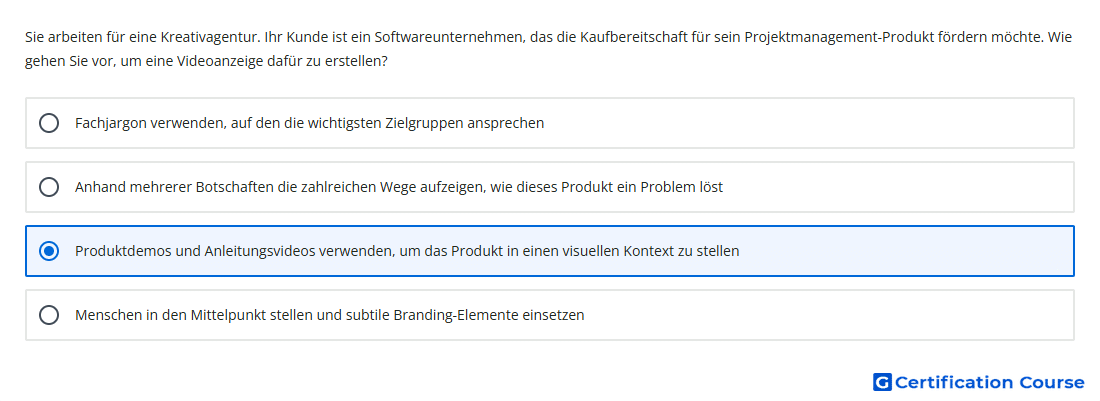
Task: Open the 'Certification Course' link text
Action: (x=989, y=382)
